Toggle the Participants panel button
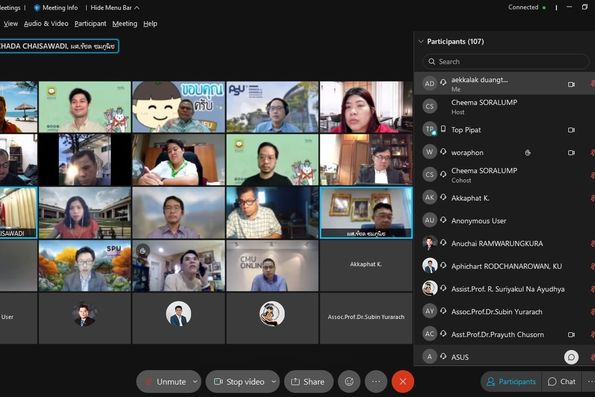Image resolution: width=595 pixels, height=397 pixels. click(x=511, y=381)
